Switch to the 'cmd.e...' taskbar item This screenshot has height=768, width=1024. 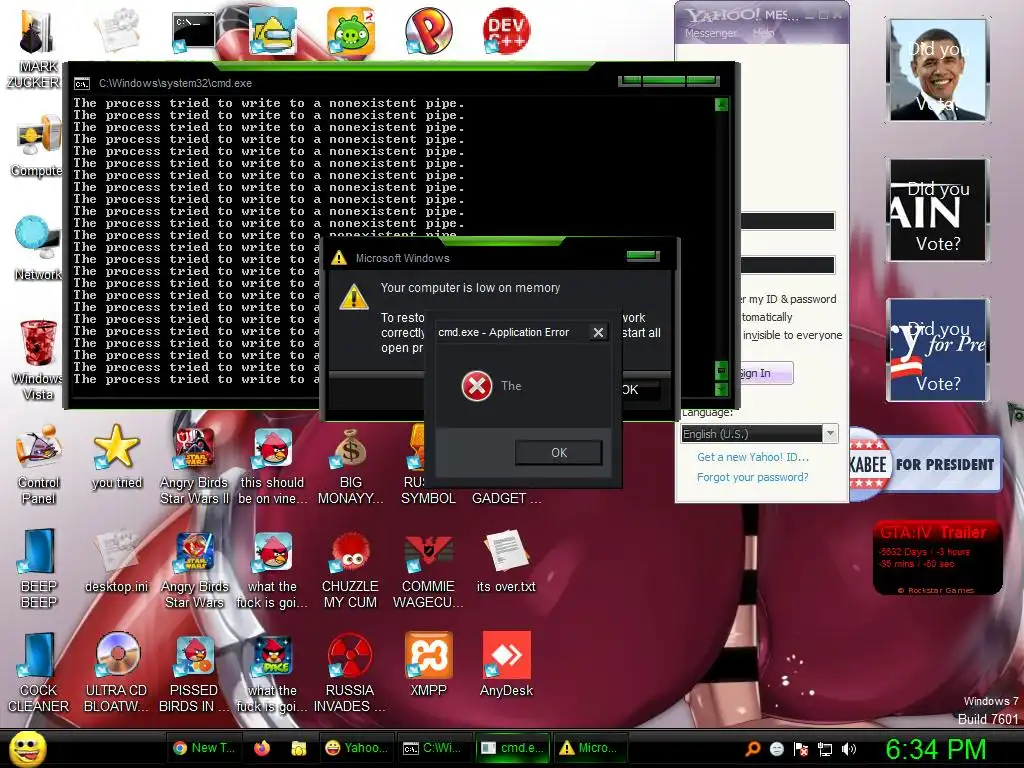coord(511,748)
